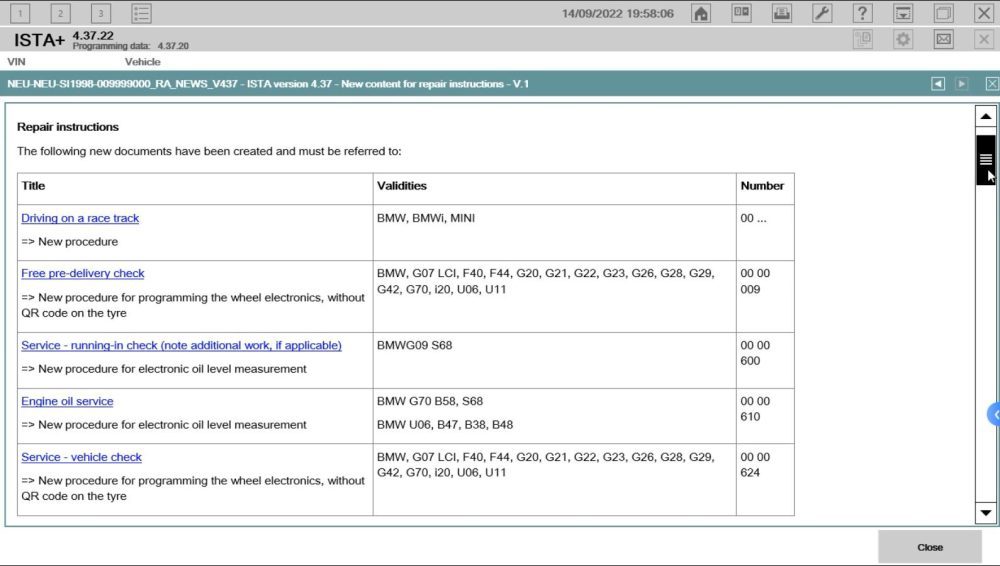Open the side-by-side panels icon
The image size is (1000, 566).
(741, 13)
